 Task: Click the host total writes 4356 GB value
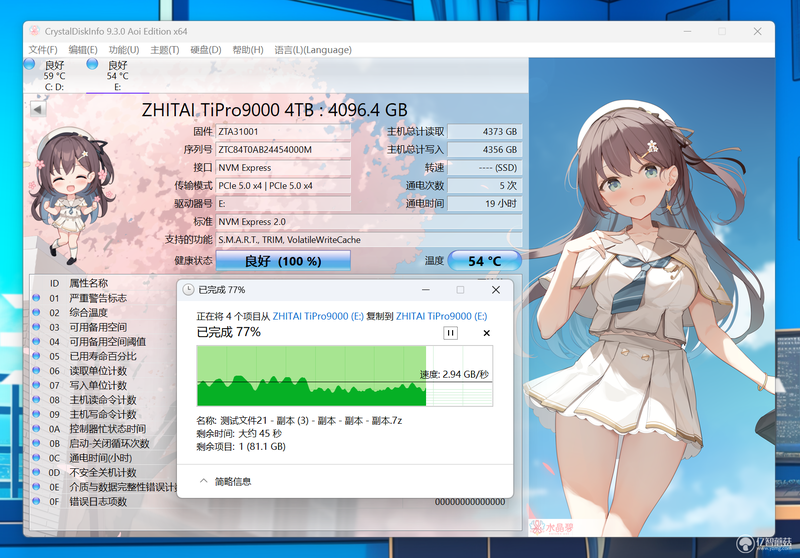pyautogui.click(x=485, y=149)
